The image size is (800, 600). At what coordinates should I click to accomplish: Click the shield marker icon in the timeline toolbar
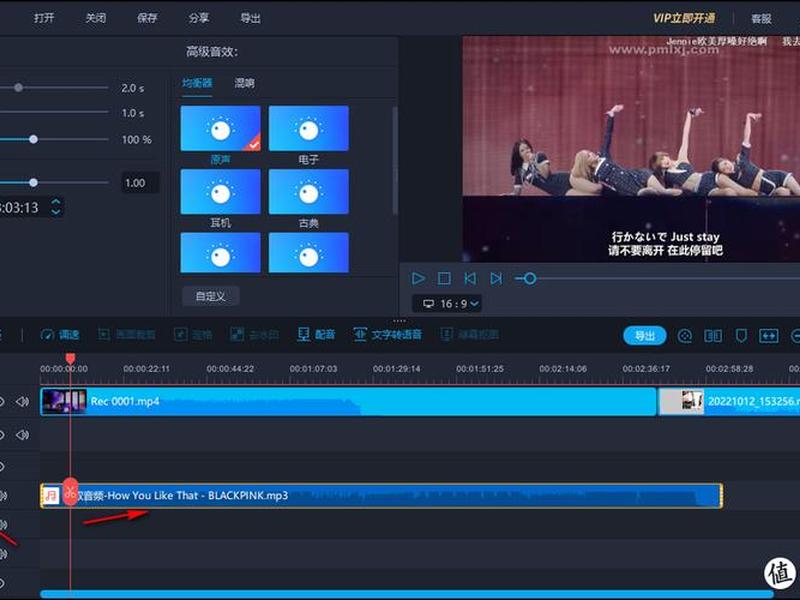741,335
